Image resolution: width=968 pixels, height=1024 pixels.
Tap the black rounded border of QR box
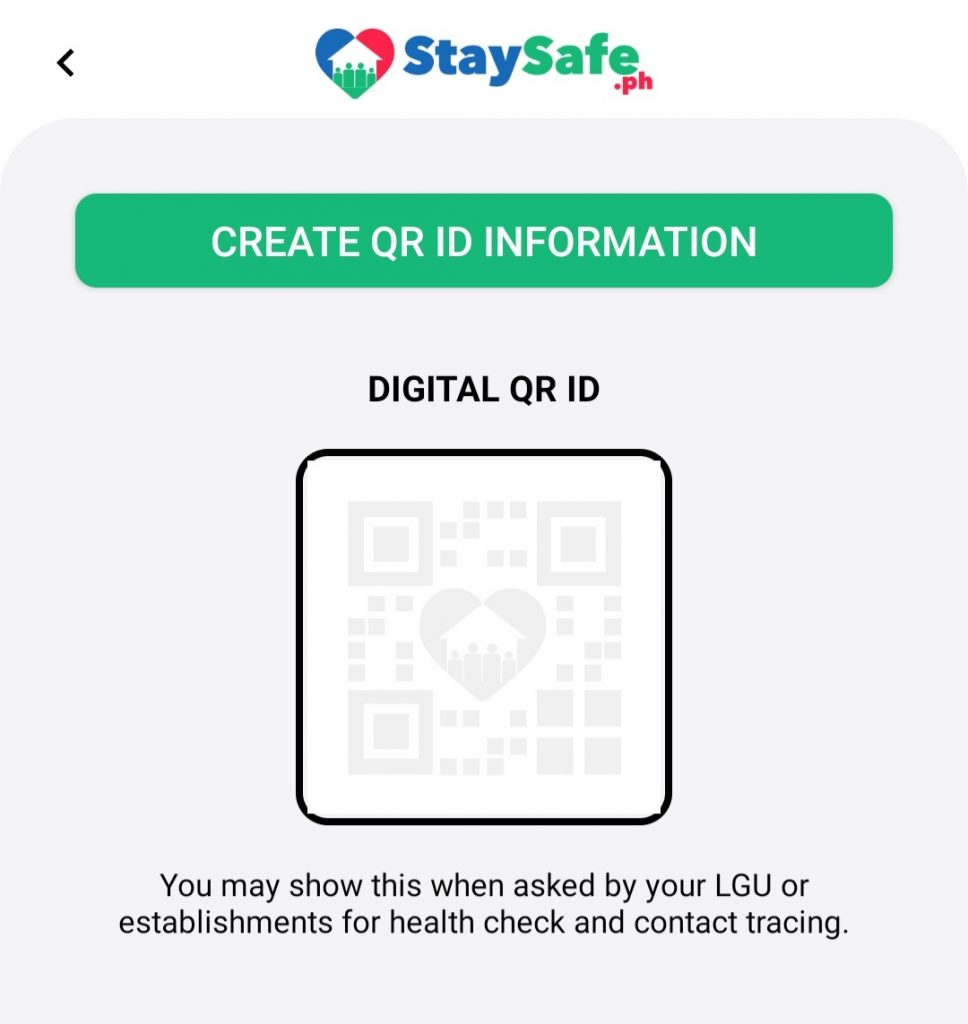pos(483,453)
